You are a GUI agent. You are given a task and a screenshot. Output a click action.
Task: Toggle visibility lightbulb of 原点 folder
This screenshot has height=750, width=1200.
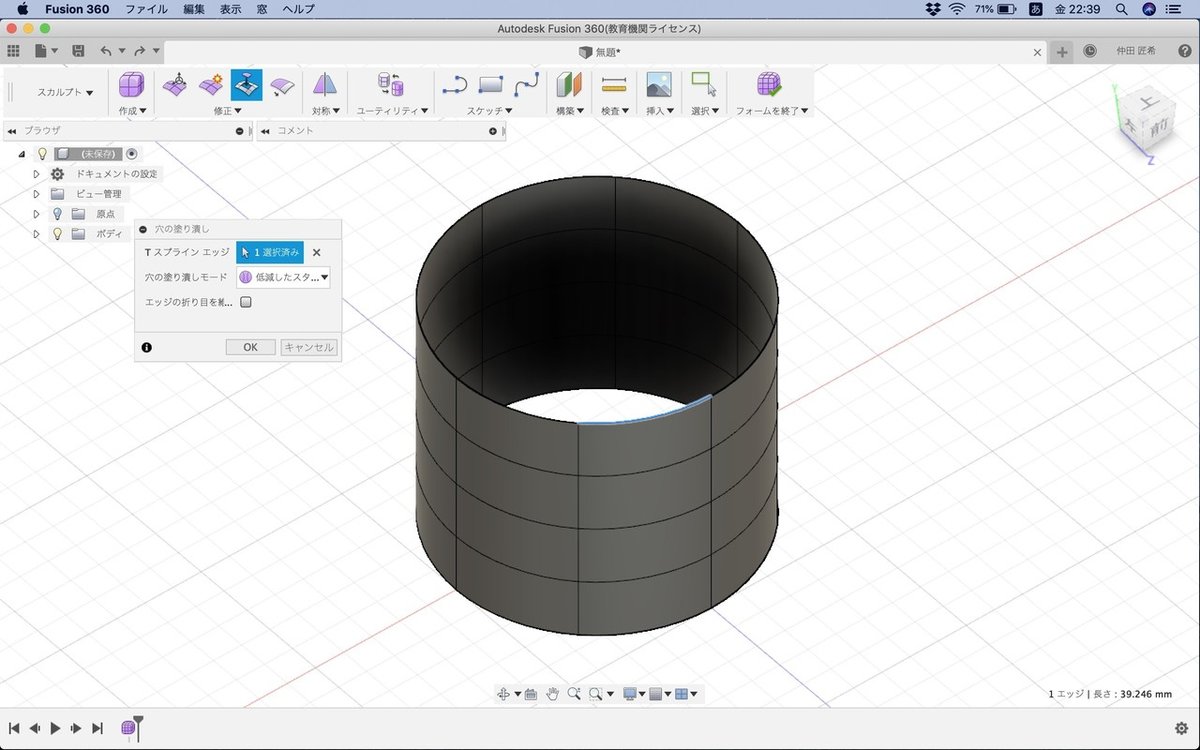click(x=58, y=214)
